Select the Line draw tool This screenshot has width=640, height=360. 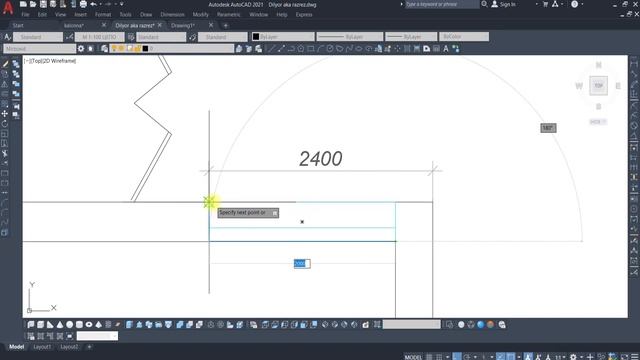271,49
